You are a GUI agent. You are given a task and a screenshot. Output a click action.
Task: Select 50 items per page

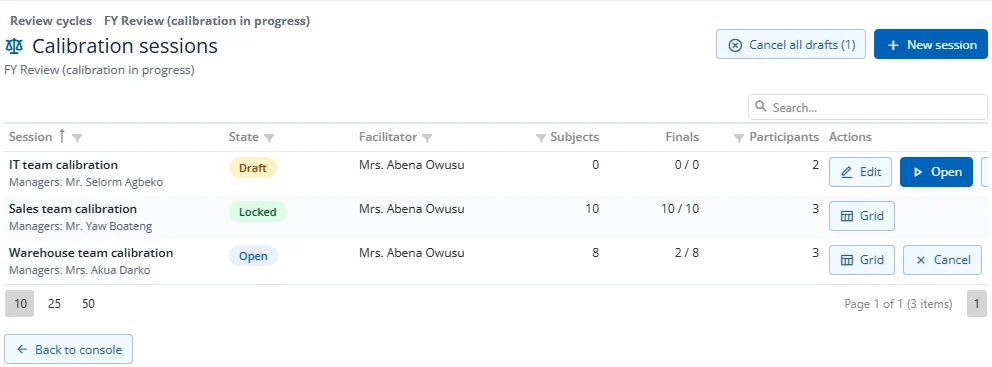89,304
